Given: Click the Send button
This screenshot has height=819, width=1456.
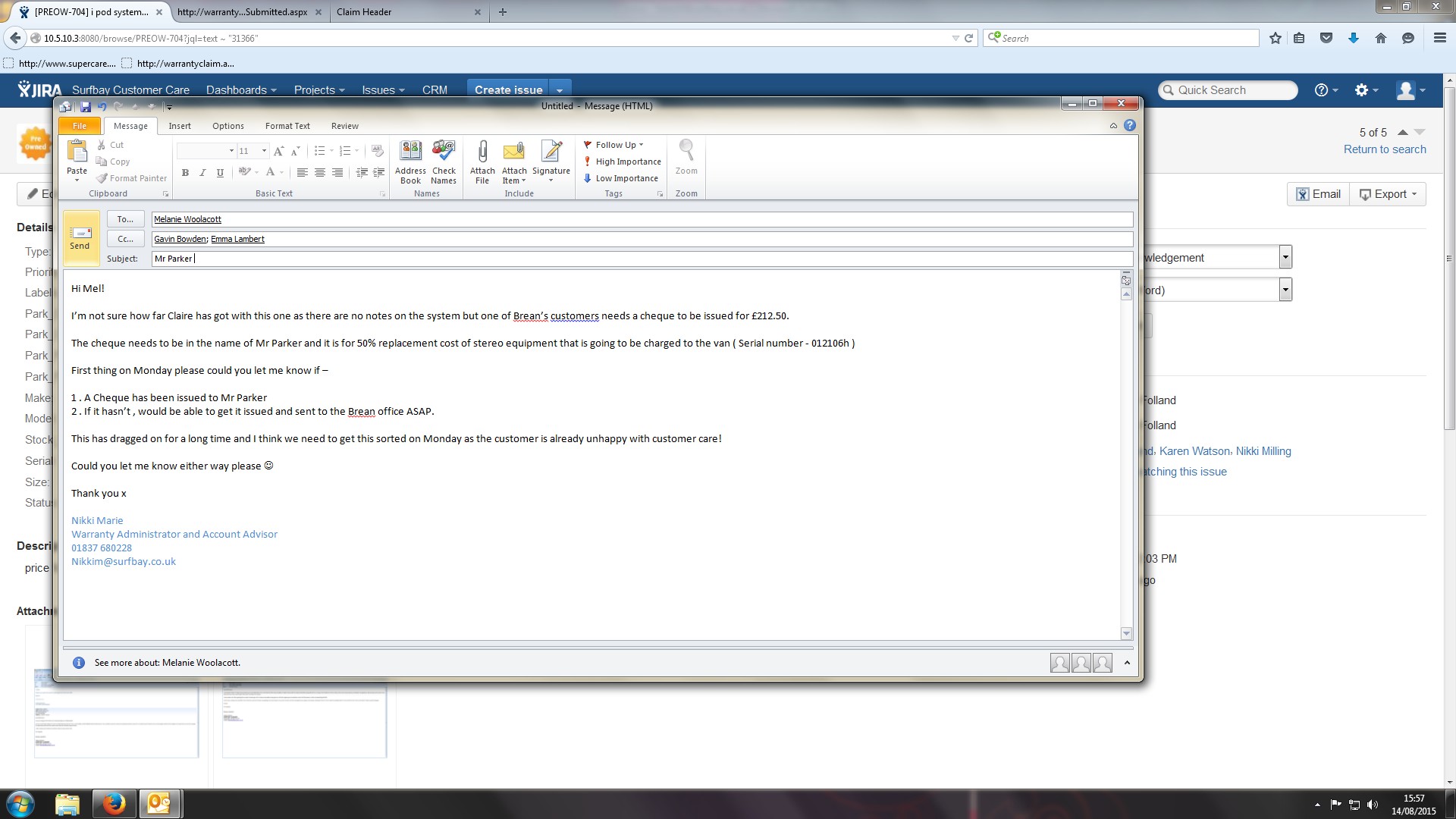Looking at the screenshot, I should pos(80,237).
